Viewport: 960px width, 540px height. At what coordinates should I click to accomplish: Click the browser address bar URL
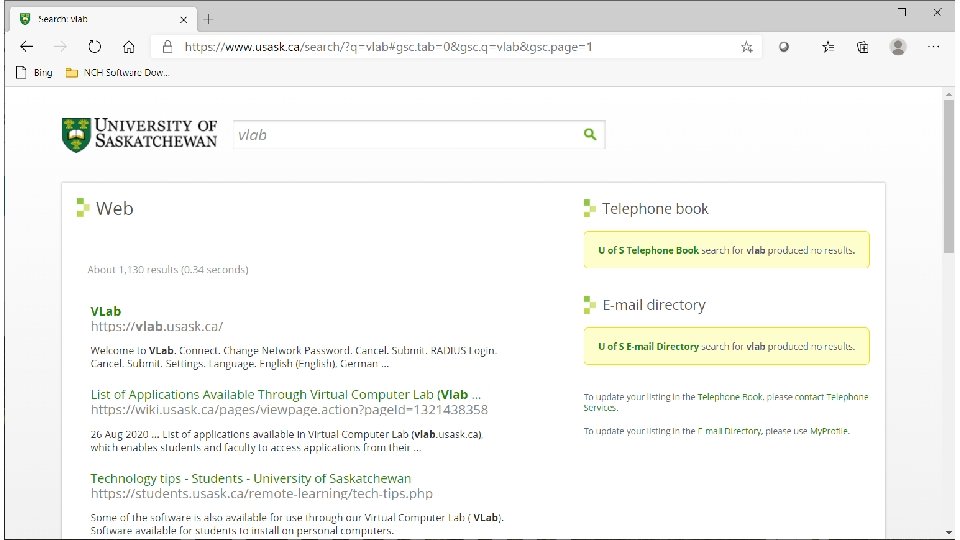click(388, 47)
